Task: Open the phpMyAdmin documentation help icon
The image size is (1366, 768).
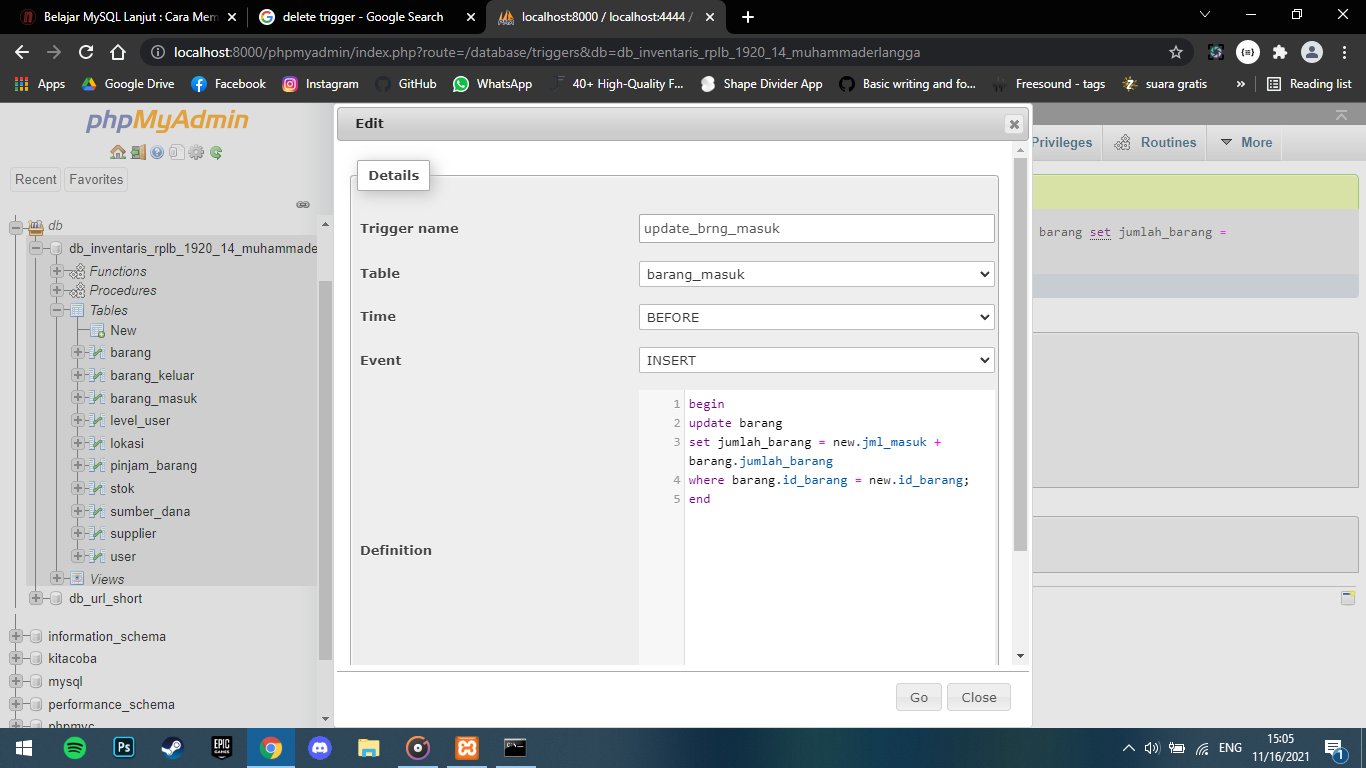Action: [157, 152]
